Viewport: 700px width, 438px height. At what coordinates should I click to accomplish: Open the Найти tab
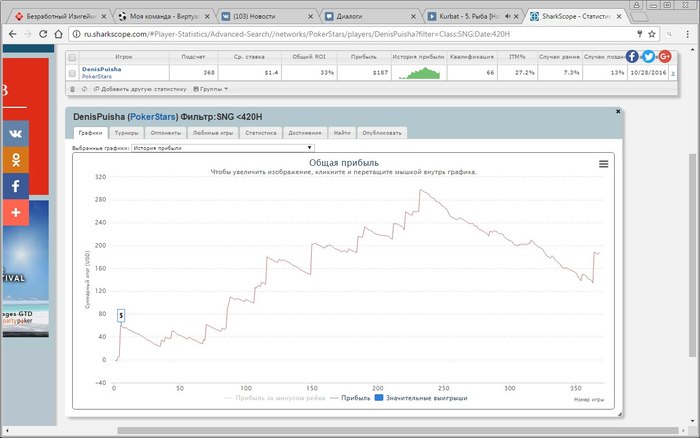coord(342,133)
